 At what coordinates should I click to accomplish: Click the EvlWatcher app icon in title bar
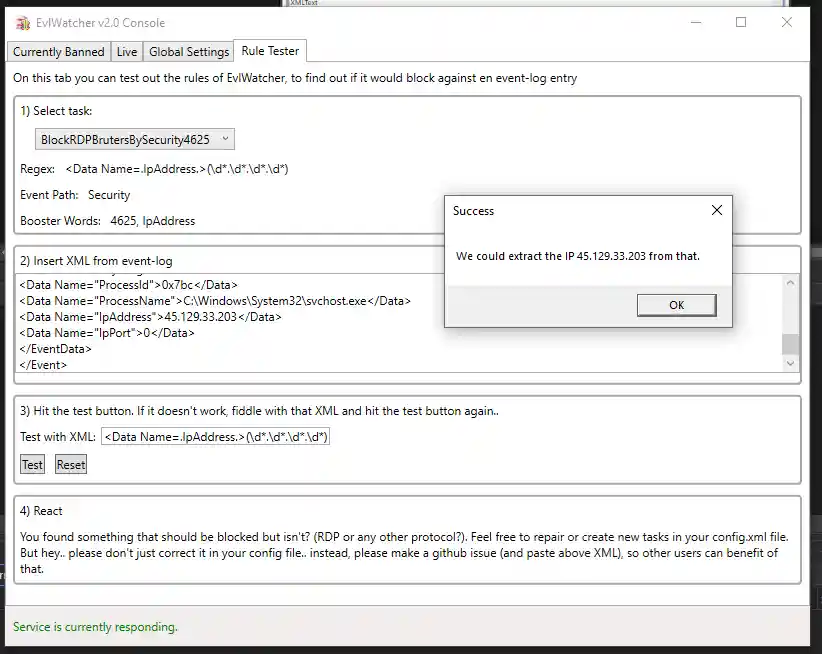(23, 23)
